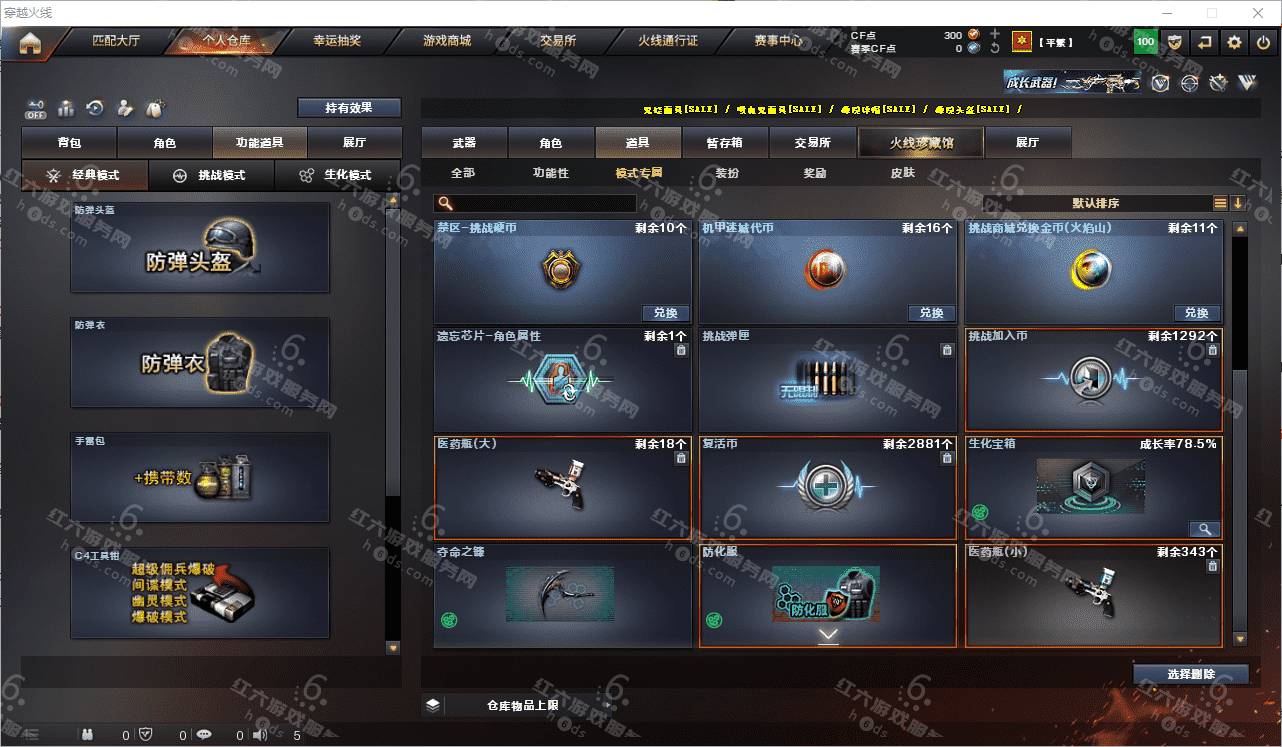This screenshot has width=1282, height=747.
Task: Open the settings gear icon
Action: click(1234, 42)
